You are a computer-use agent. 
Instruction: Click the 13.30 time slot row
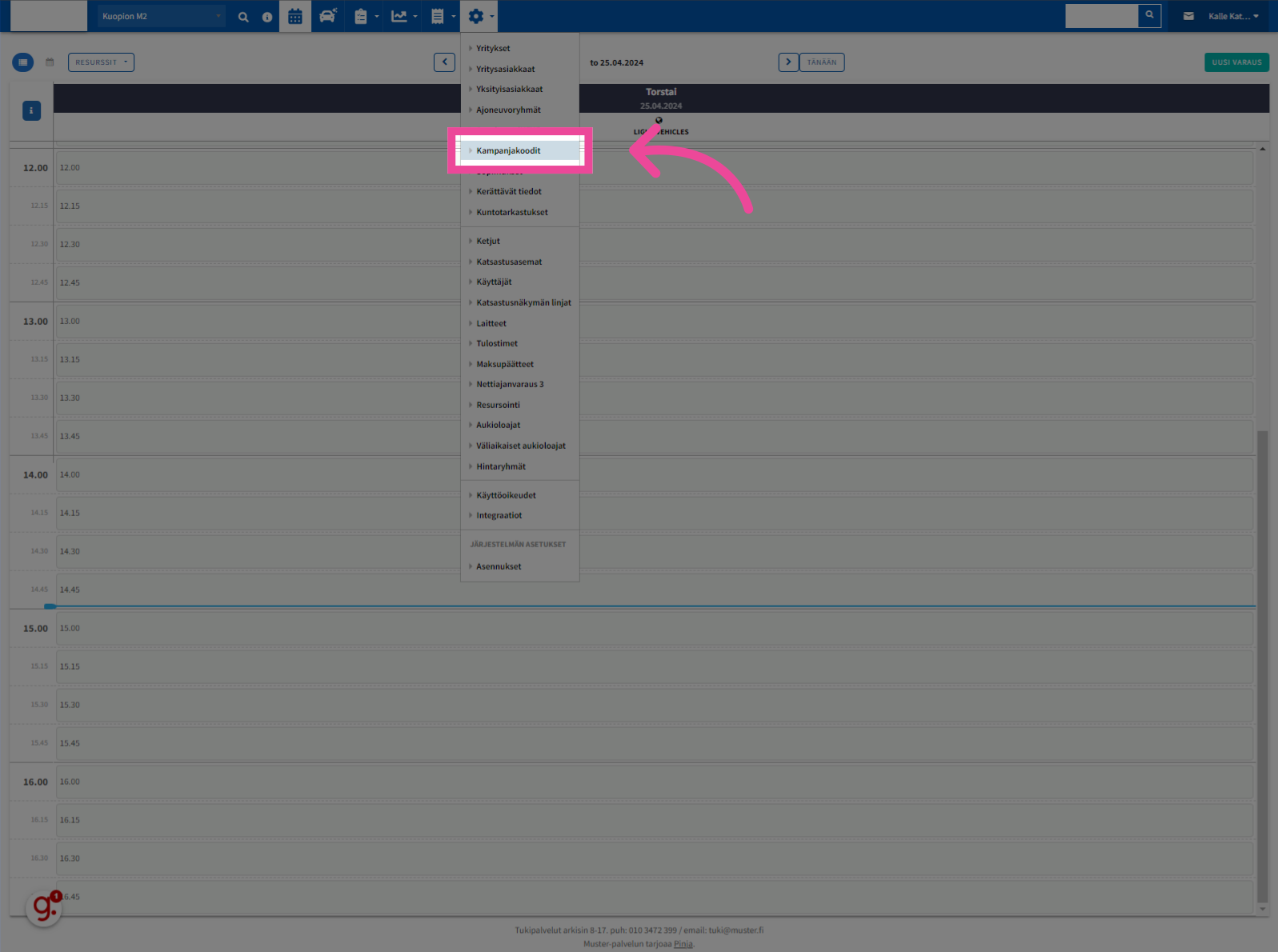(x=655, y=398)
